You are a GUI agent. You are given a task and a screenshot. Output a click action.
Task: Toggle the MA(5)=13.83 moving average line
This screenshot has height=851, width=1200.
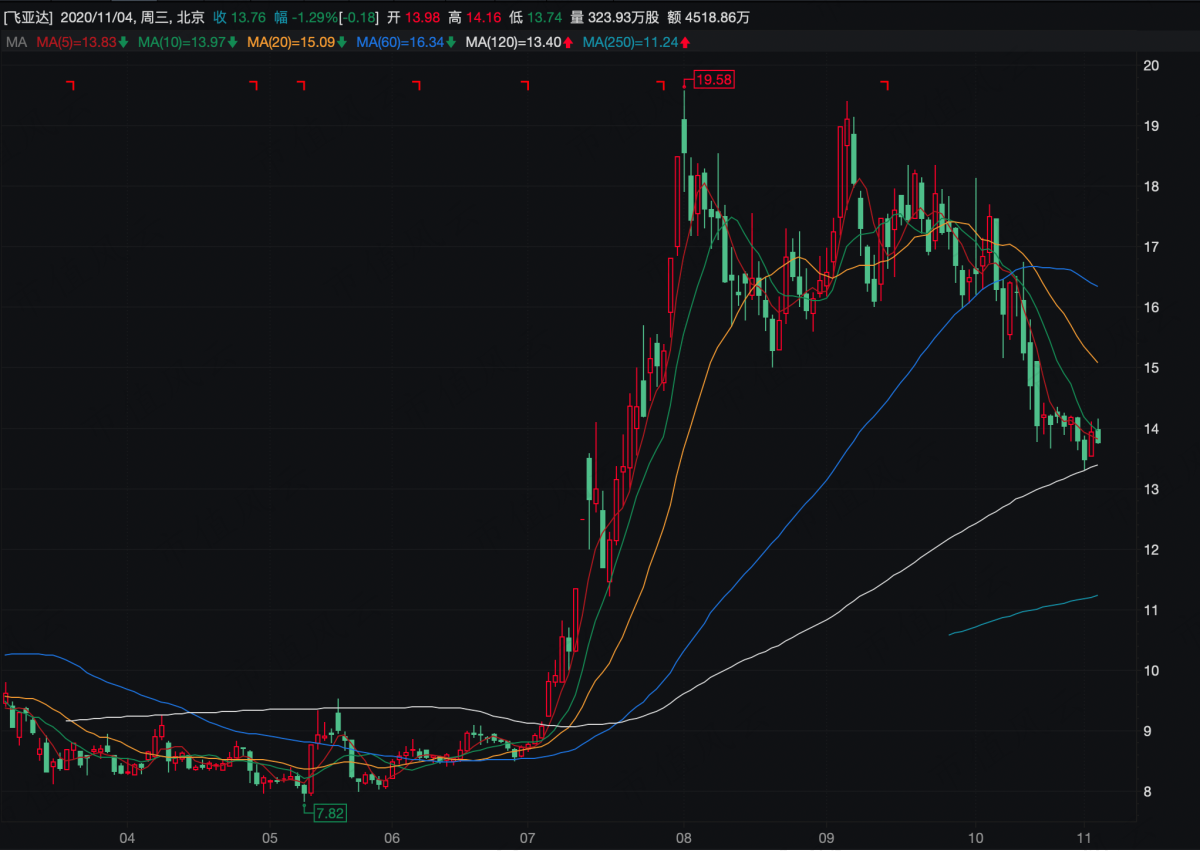click(x=77, y=42)
